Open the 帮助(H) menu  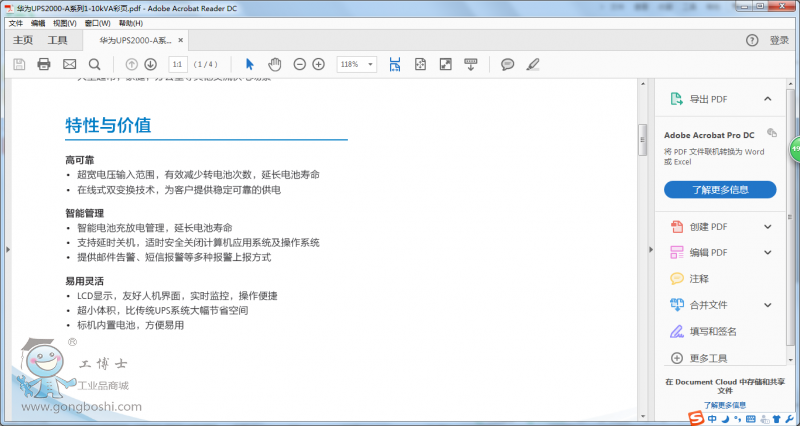pyautogui.click(x=131, y=23)
